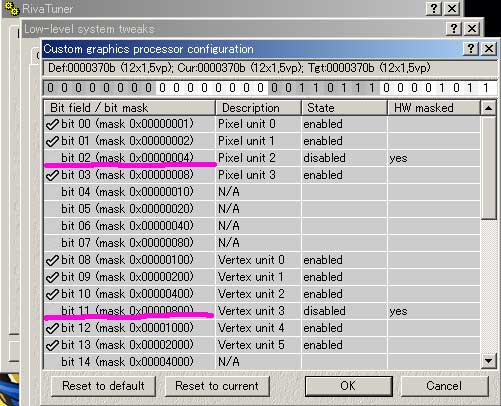Click Reset to current button
Image resolution: width=501 pixels, height=406 pixels.
pyautogui.click(x=217, y=386)
